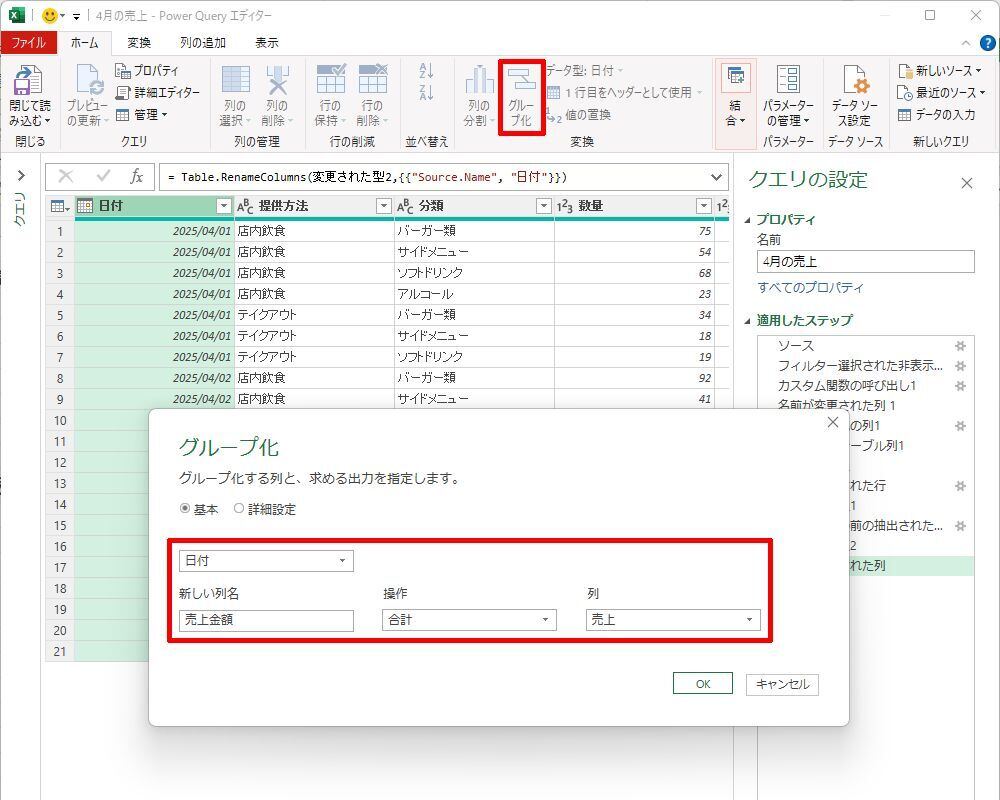Open the 操作 dropdown showing 合計
This screenshot has height=800, width=1000.
click(x=469, y=620)
